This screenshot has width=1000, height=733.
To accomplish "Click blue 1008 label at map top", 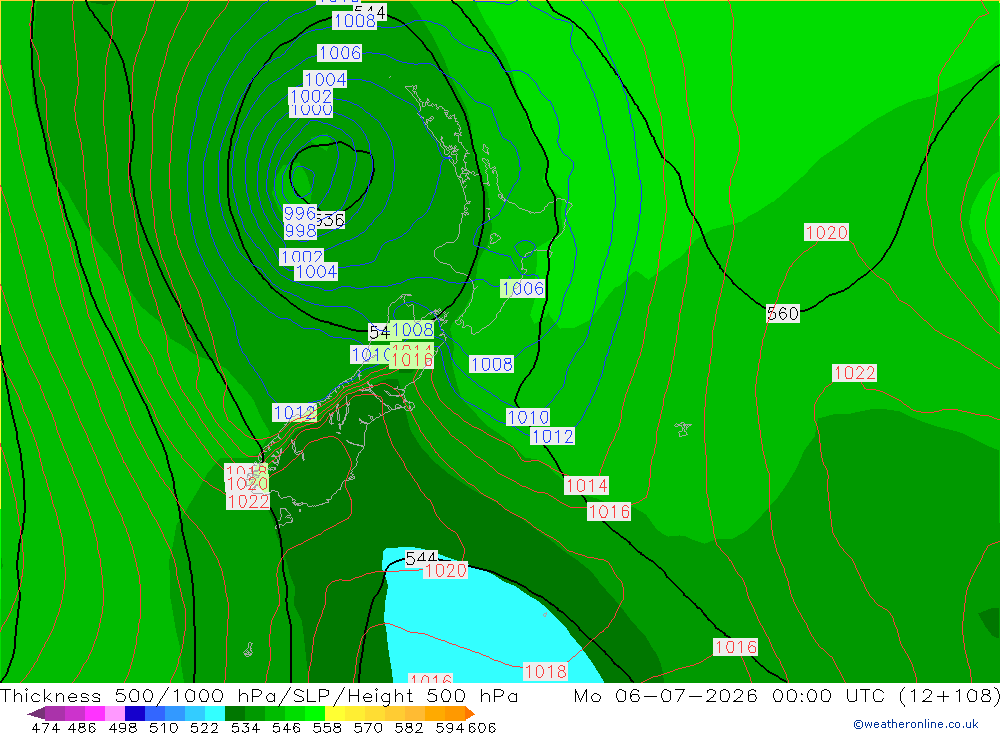I will coord(355,20).
